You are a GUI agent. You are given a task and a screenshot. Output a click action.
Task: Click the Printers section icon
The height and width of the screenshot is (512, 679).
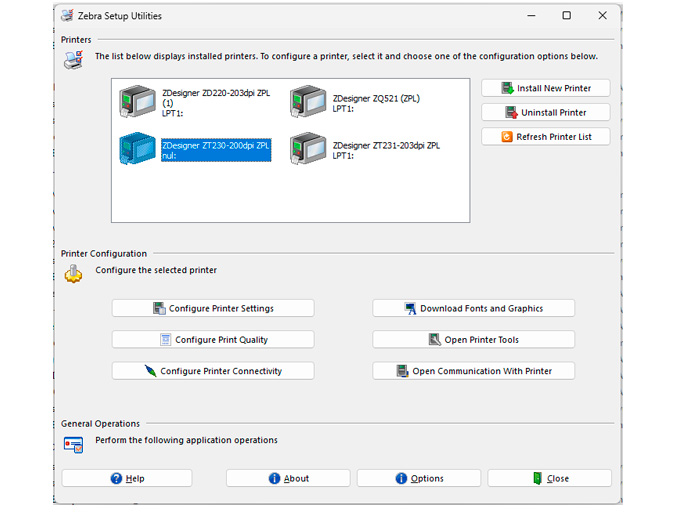73,60
